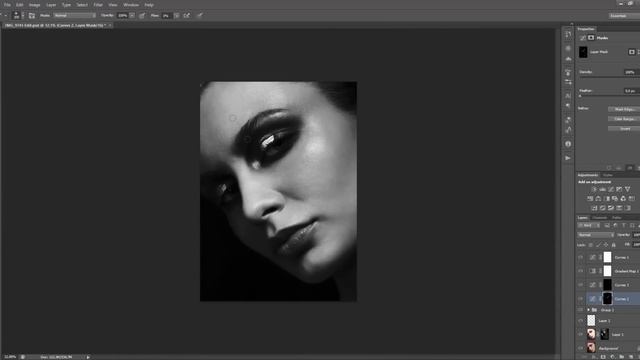Lock all layer attributes
640x360 pixels.
click(x=613, y=245)
